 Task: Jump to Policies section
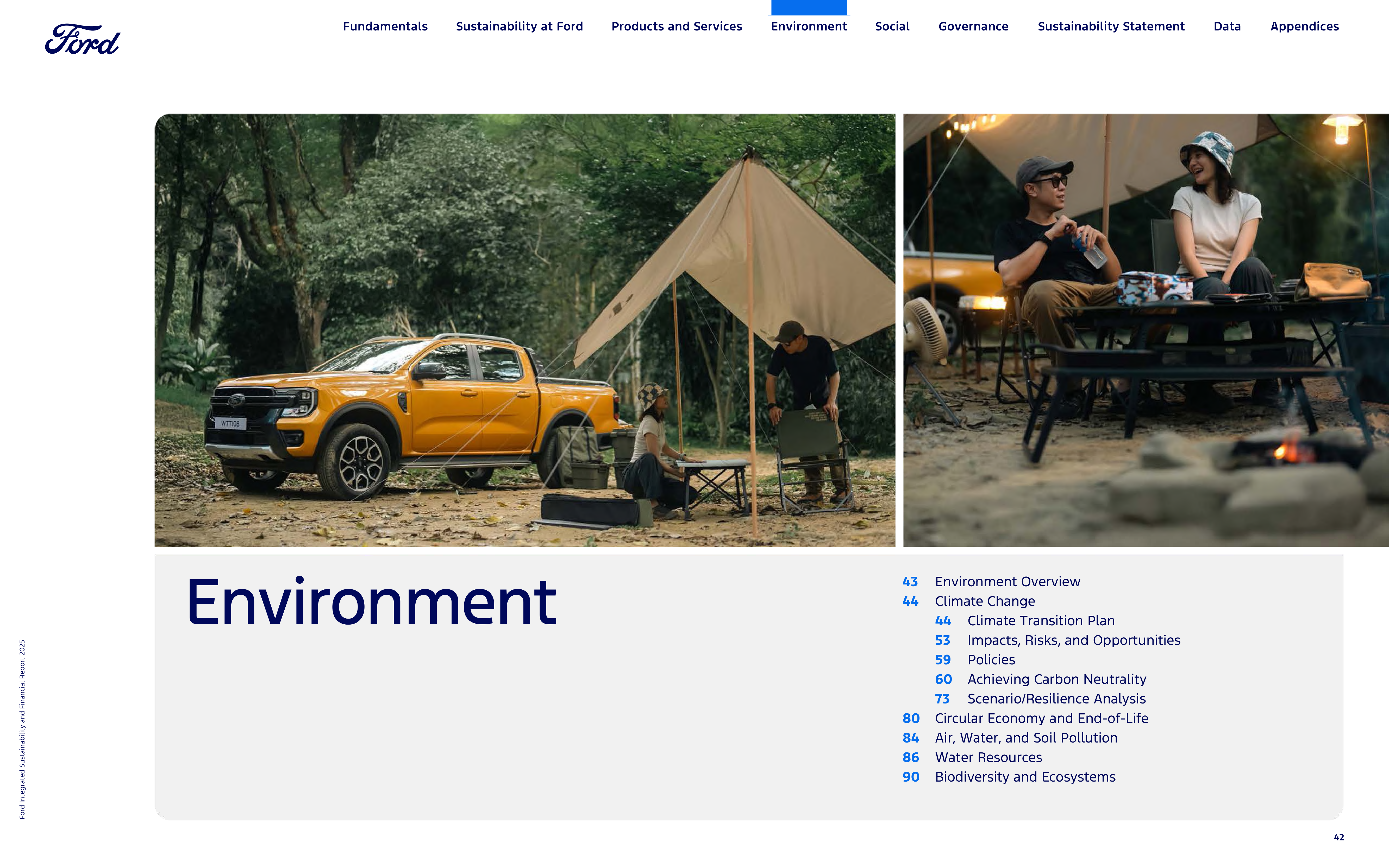pyautogui.click(x=991, y=660)
